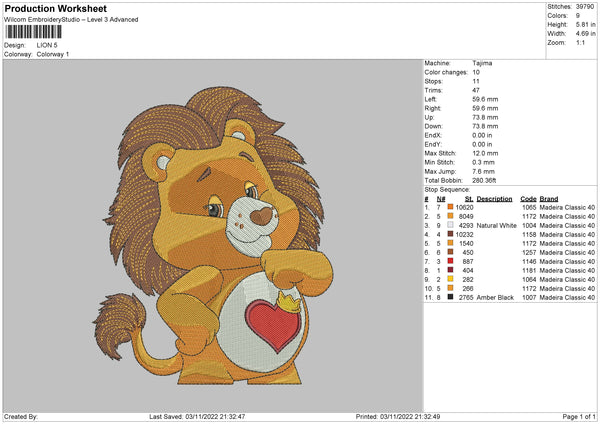
Task: Select the 'Last Saved' timestamp 21:32:47
Action: tap(232, 416)
